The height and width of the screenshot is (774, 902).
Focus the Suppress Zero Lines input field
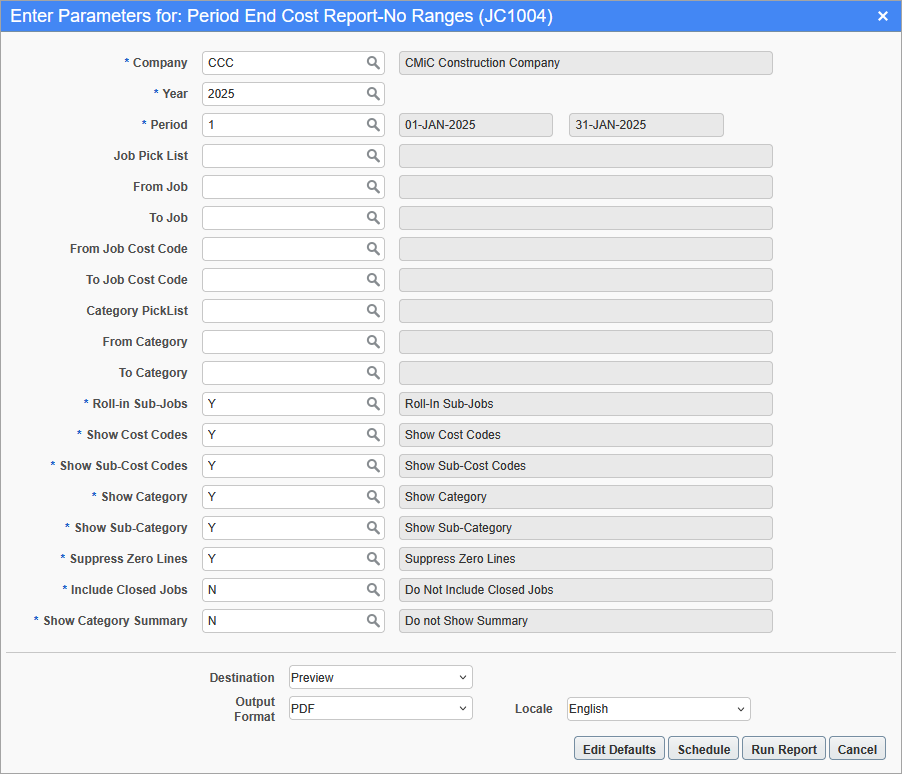(283, 559)
